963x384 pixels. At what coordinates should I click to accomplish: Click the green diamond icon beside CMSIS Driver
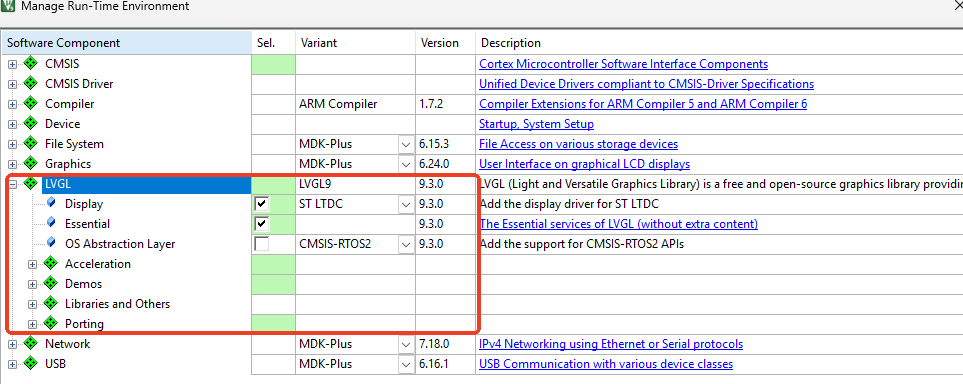pos(30,84)
